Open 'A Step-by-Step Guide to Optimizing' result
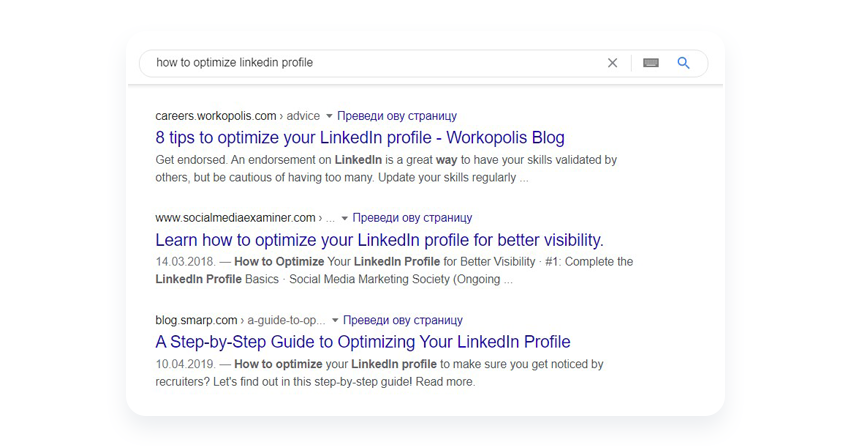The height and width of the screenshot is (446, 850). point(363,342)
